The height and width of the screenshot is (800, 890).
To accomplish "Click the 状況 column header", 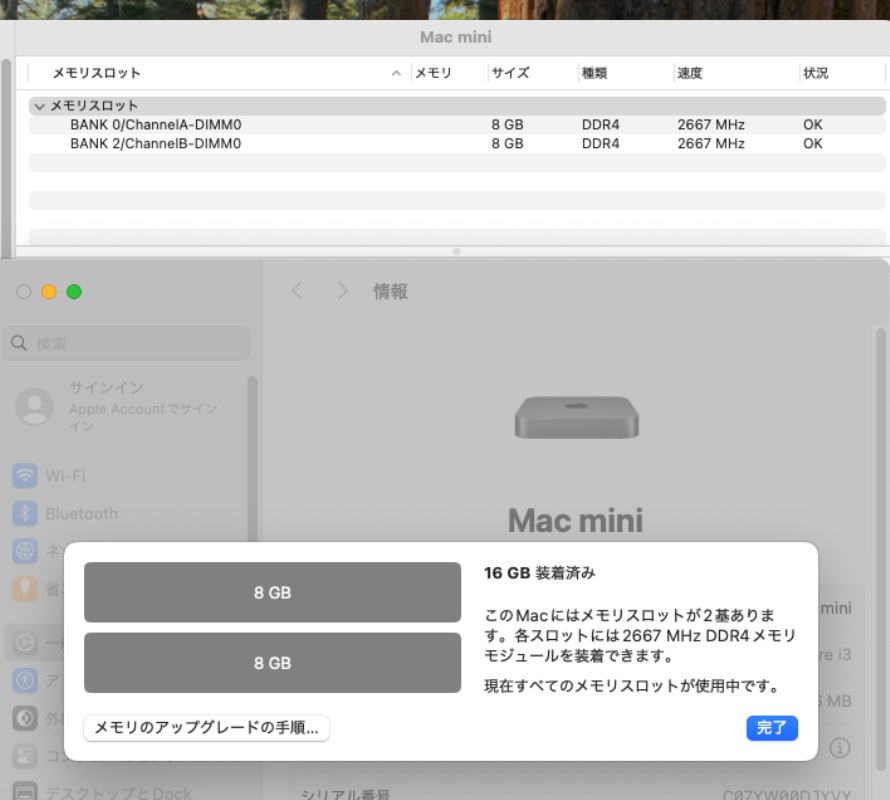I will pos(842,73).
